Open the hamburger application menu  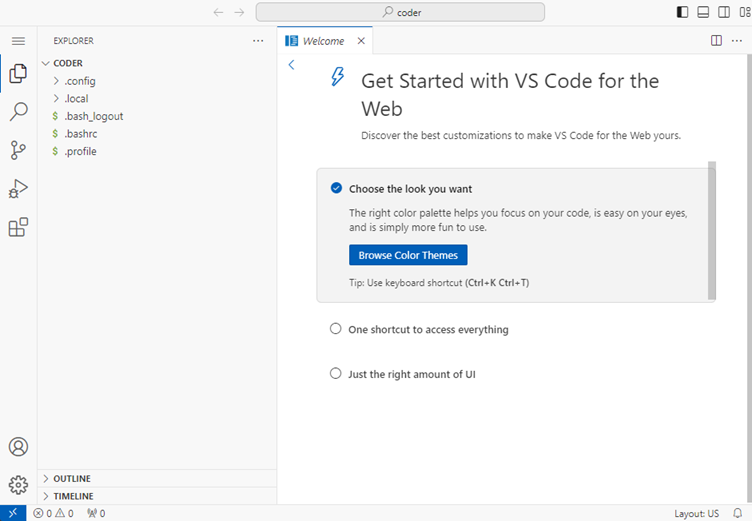click(x=18, y=41)
